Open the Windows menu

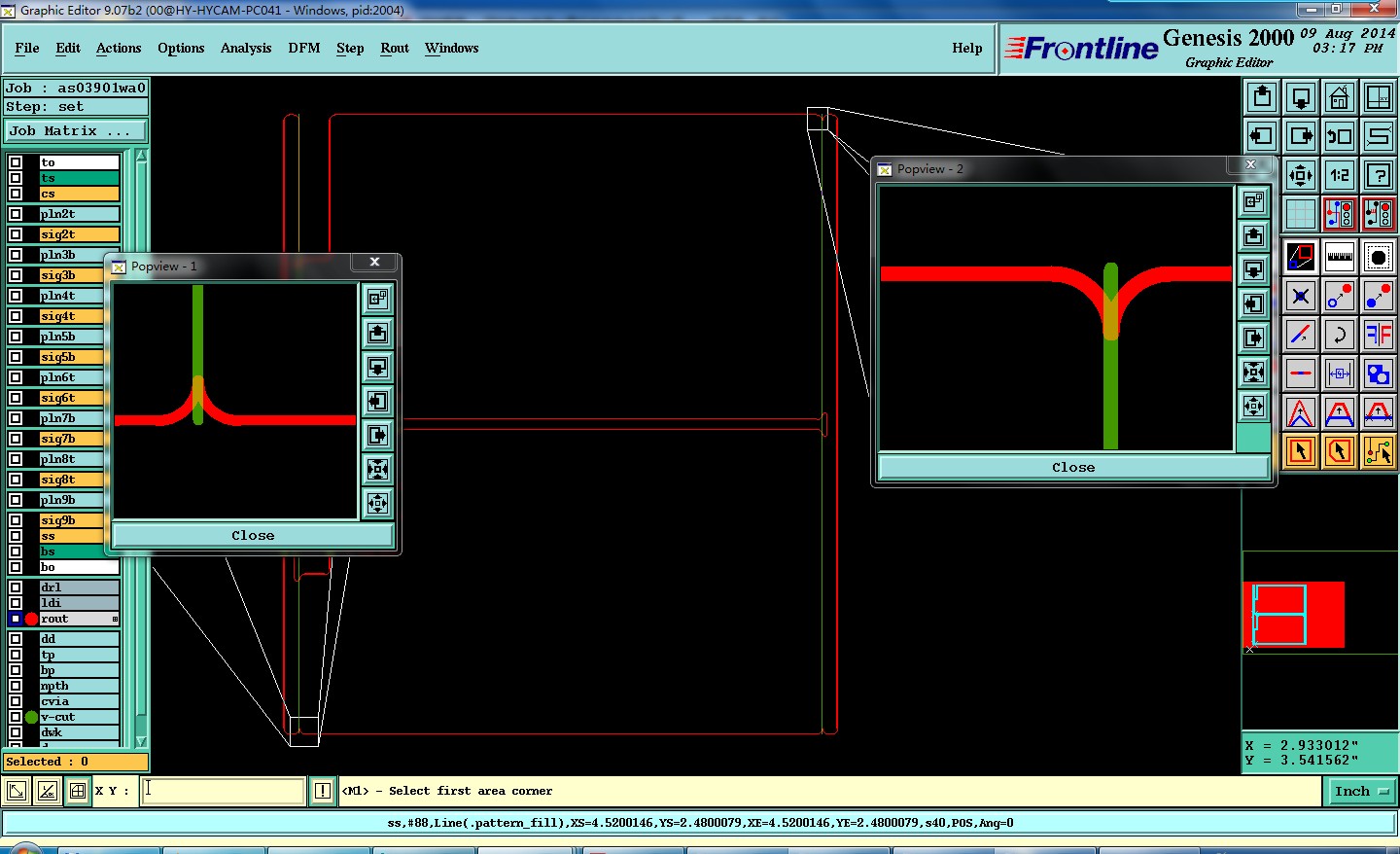point(451,48)
